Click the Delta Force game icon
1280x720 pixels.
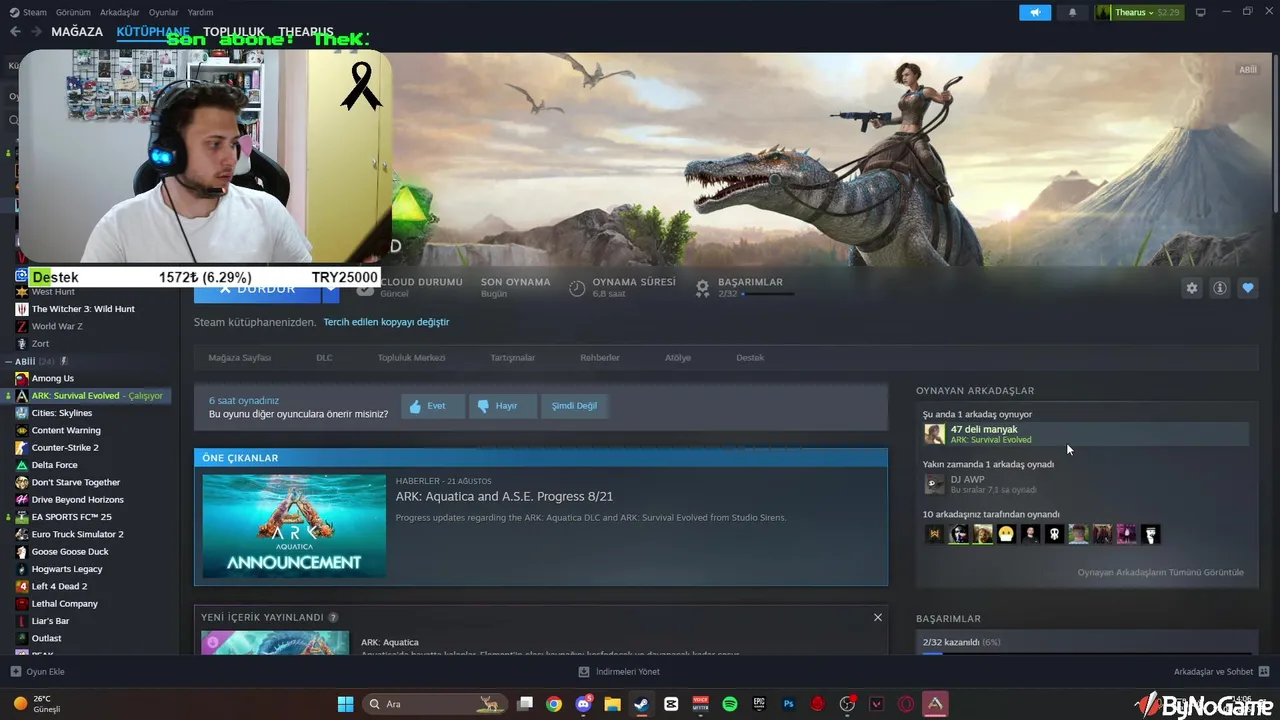pyautogui.click(x=21, y=465)
